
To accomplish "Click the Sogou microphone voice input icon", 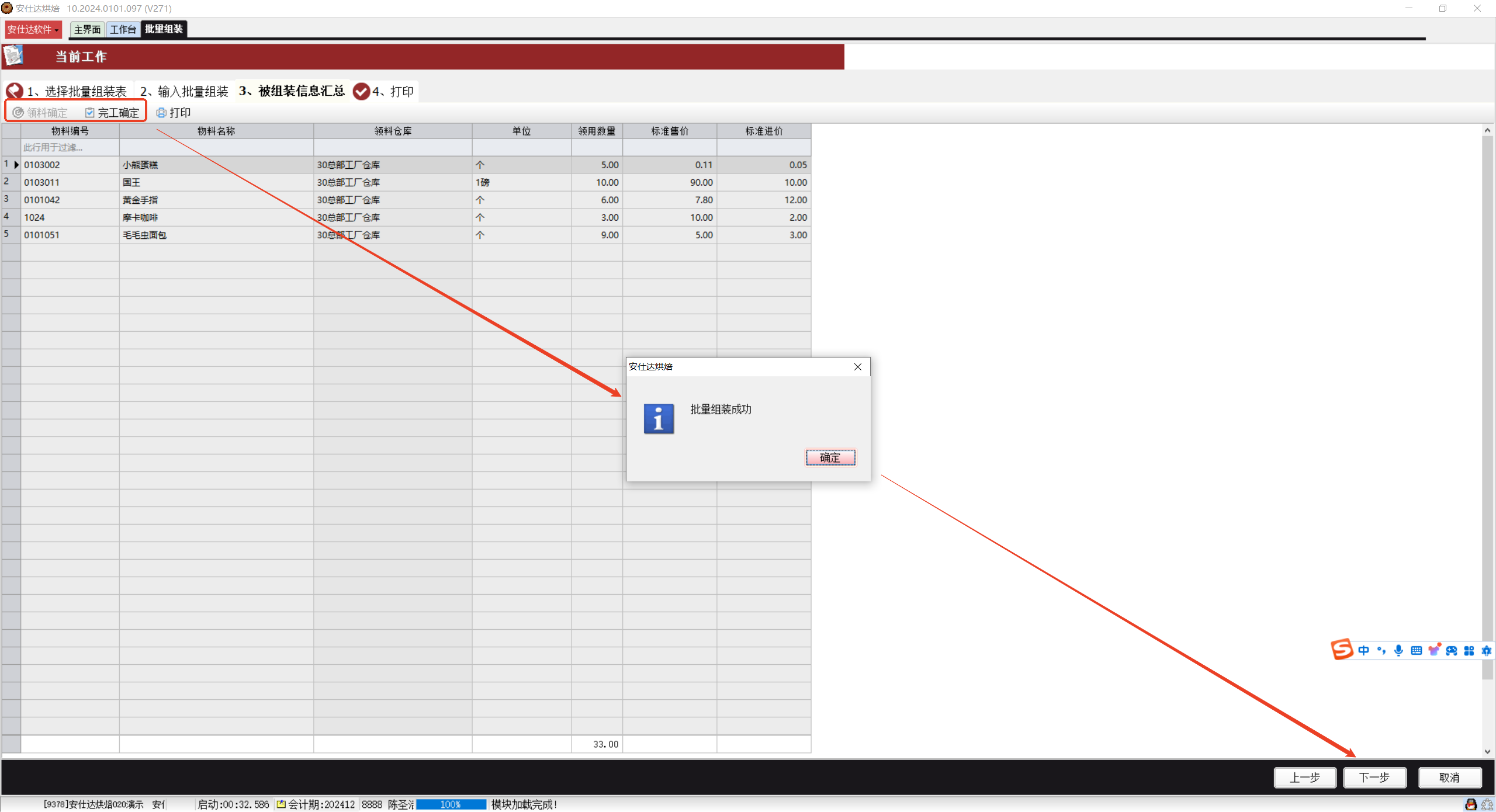I will tap(1398, 651).
